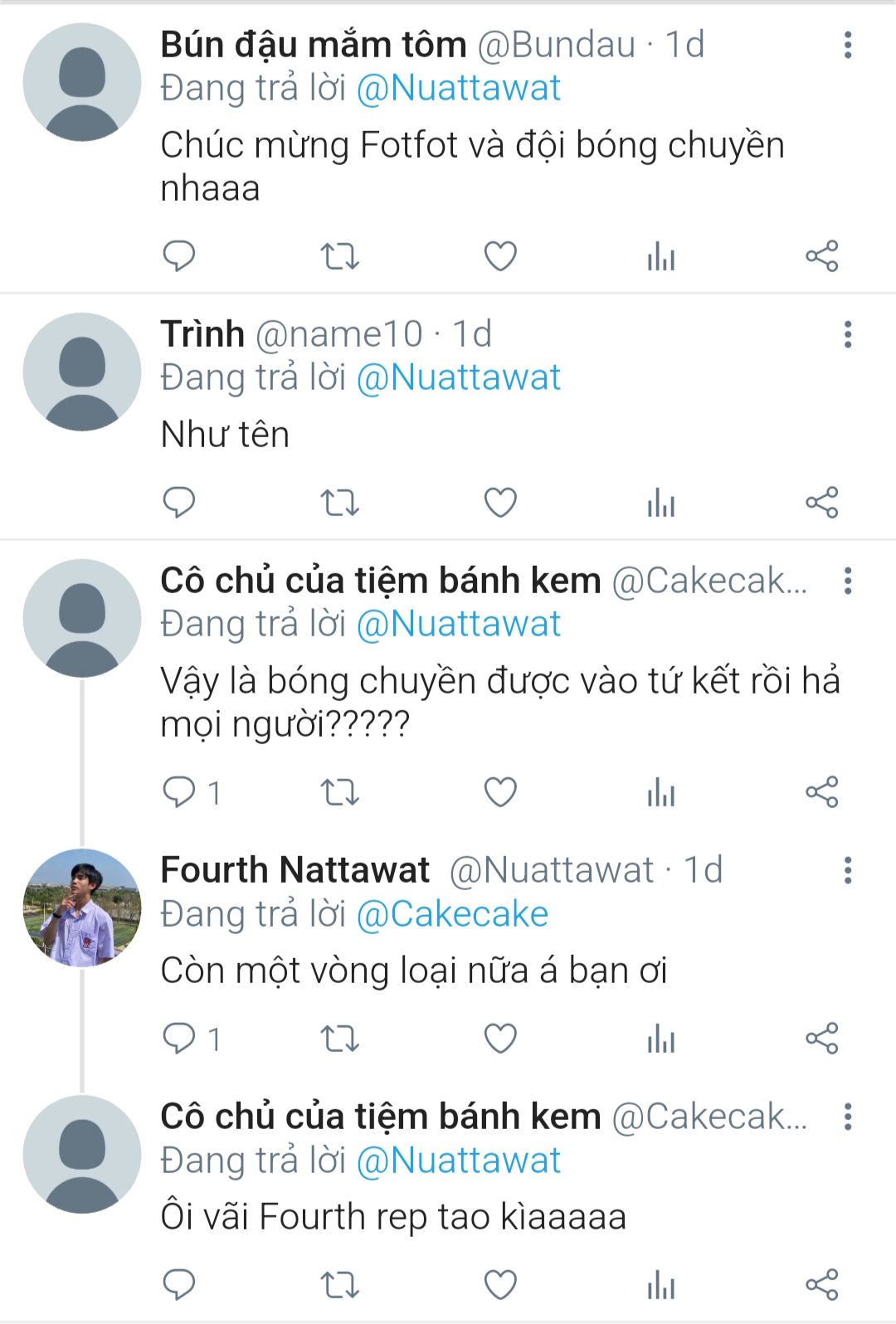Viewport: 896px width, 1324px height.
Task: Like Fourth Nattawat's reply about vòng loại
Action: click(x=500, y=1038)
